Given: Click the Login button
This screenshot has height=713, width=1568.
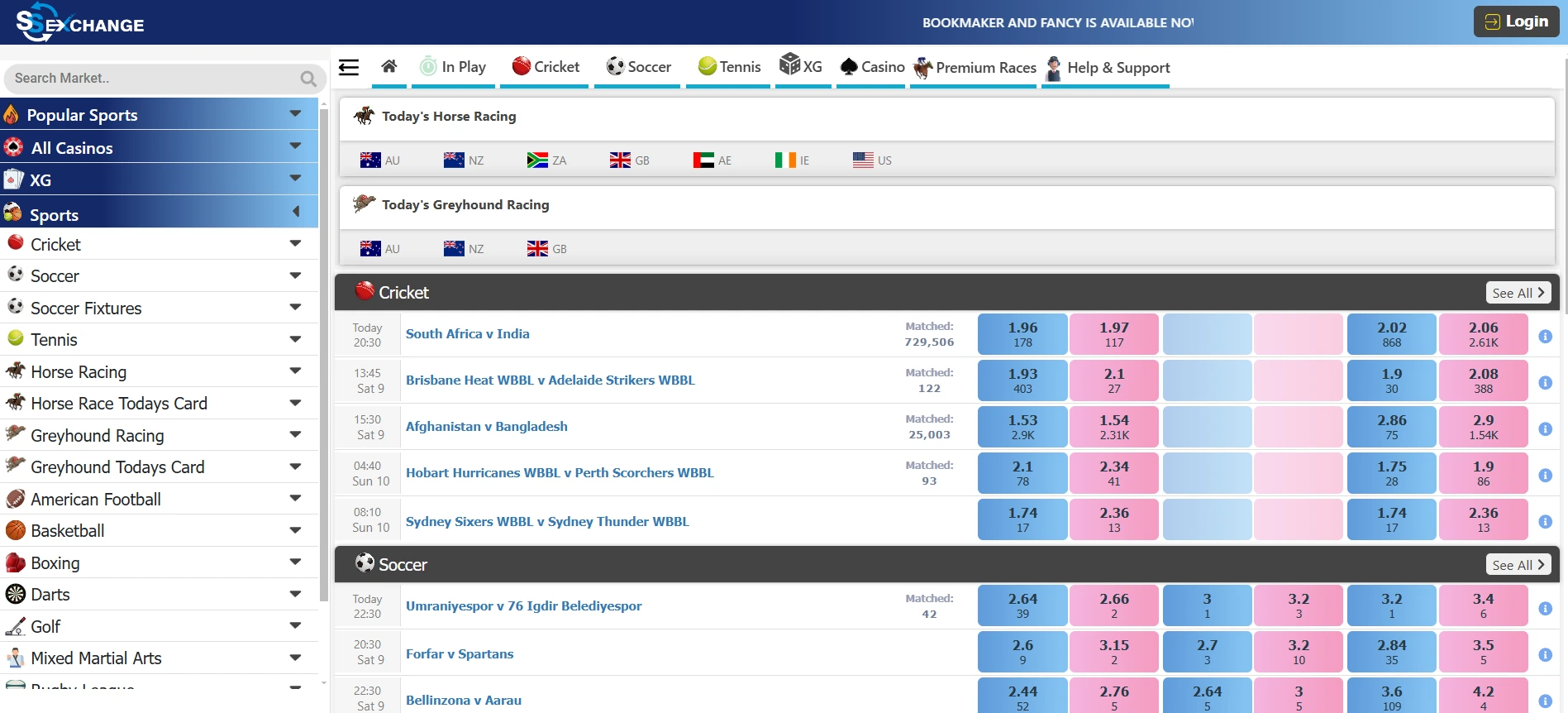Looking at the screenshot, I should (x=1516, y=22).
